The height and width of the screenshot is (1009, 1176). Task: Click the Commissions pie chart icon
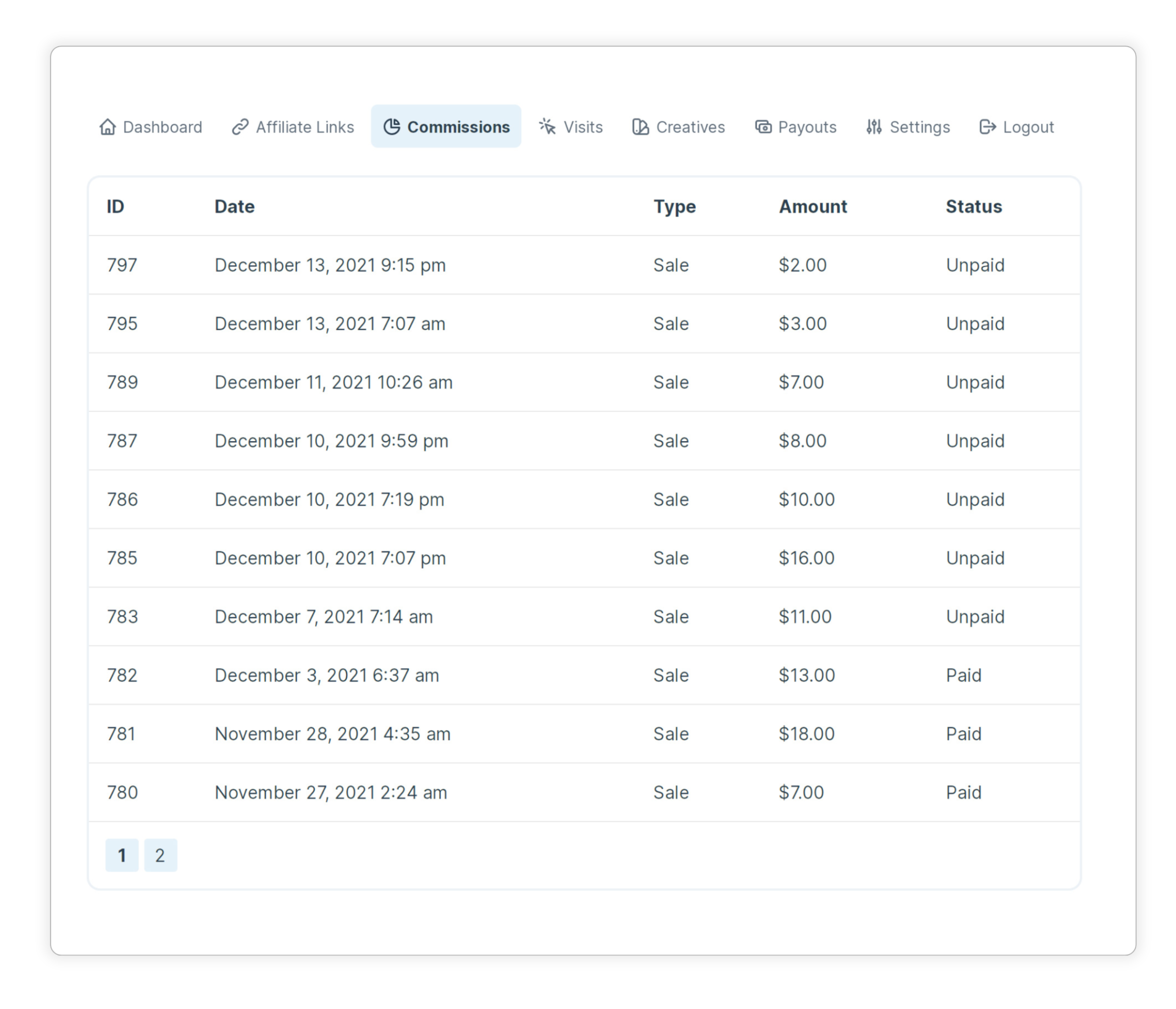[392, 127]
